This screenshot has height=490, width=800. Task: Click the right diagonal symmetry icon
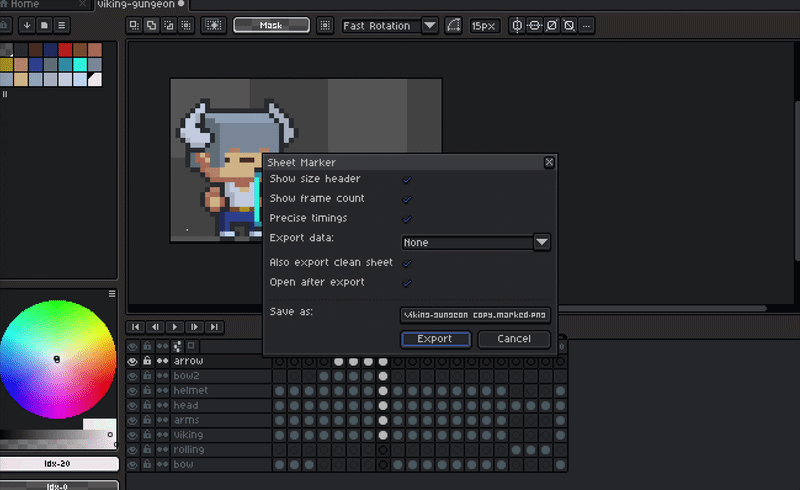[x=552, y=25]
